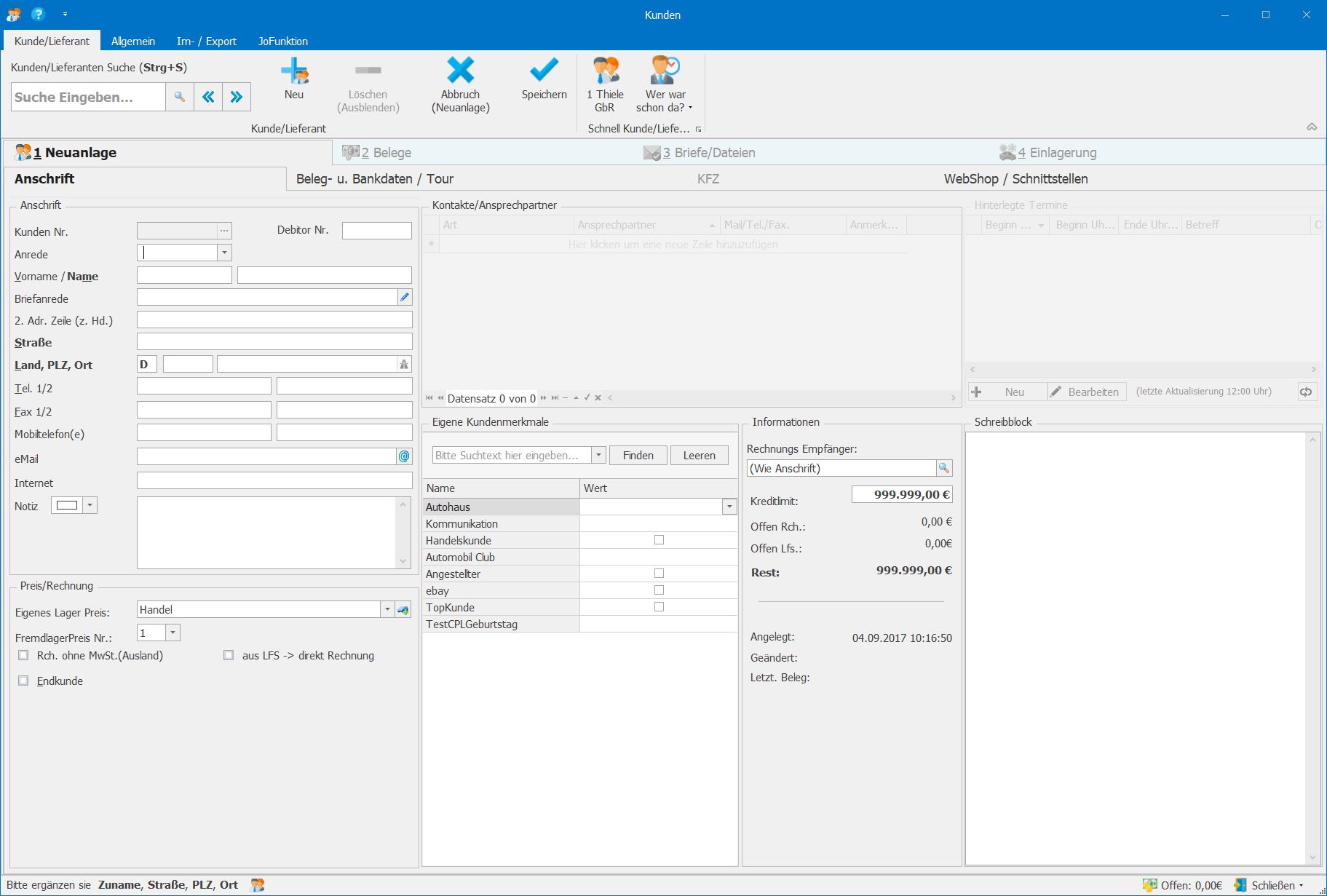Image resolution: width=1327 pixels, height=896 pixels.
Task: Toggle the Angestellter checkbox
Action: [659, 574]
